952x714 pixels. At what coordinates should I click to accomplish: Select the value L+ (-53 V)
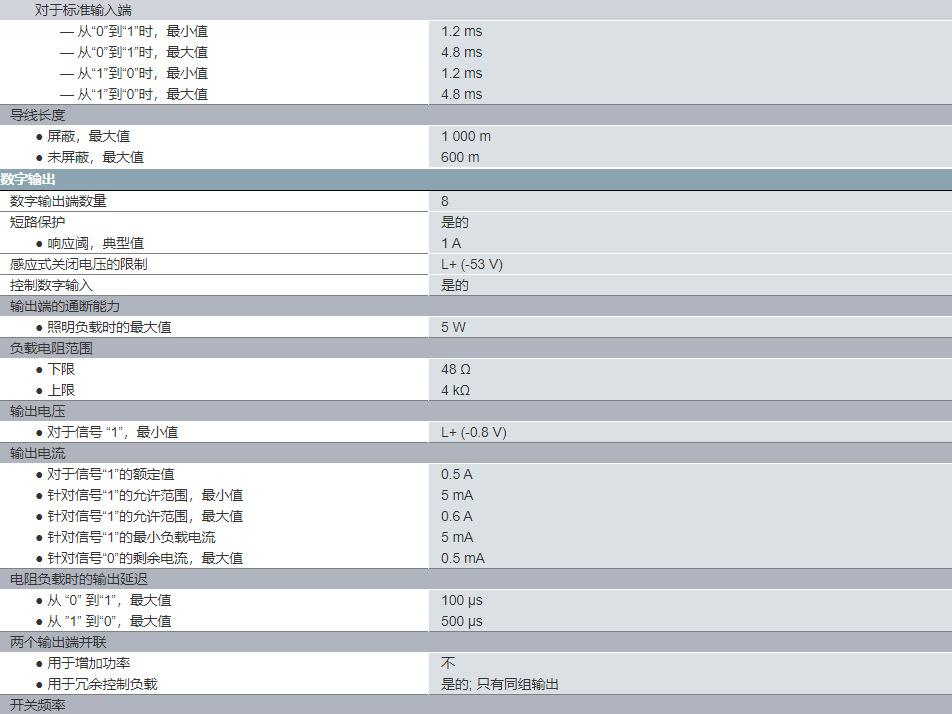point(471,264)
